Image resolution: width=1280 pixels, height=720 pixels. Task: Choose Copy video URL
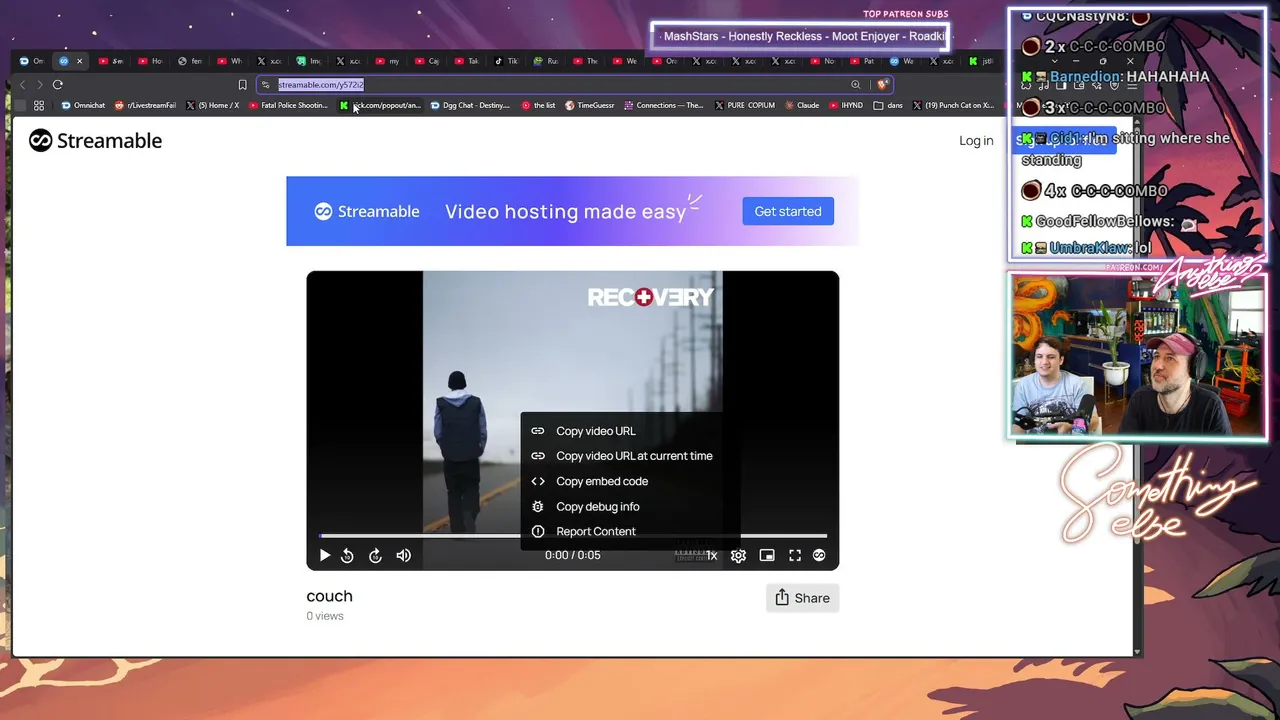point(630,431)
